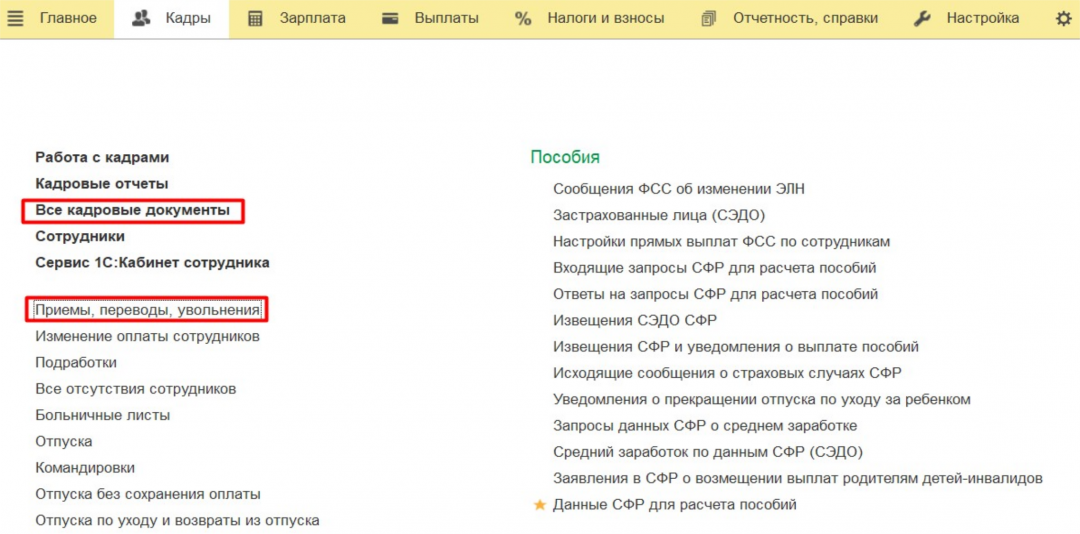Viewport: 1080px width, 534px height.
Task: Open Ответы на запросы СФР для расчета пособий
Action: click(716, 294)
